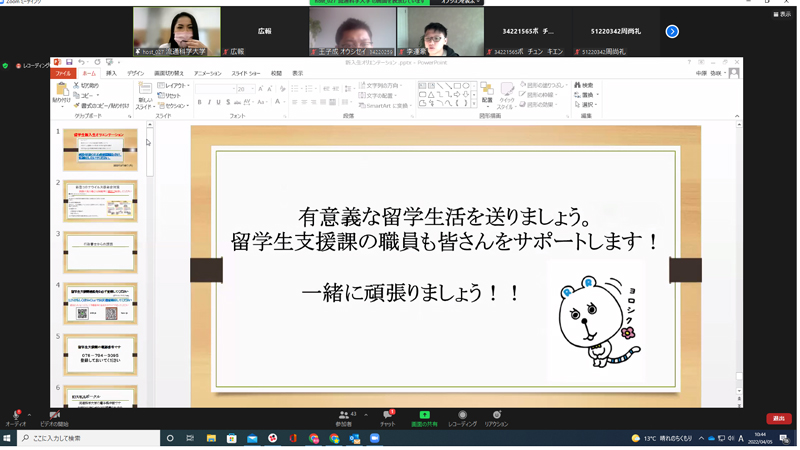Image resolution: width=800 pixels, height=450 pixels.
Task: Open セクション (Section) dropdown
Action: click(x=174, y=106)
